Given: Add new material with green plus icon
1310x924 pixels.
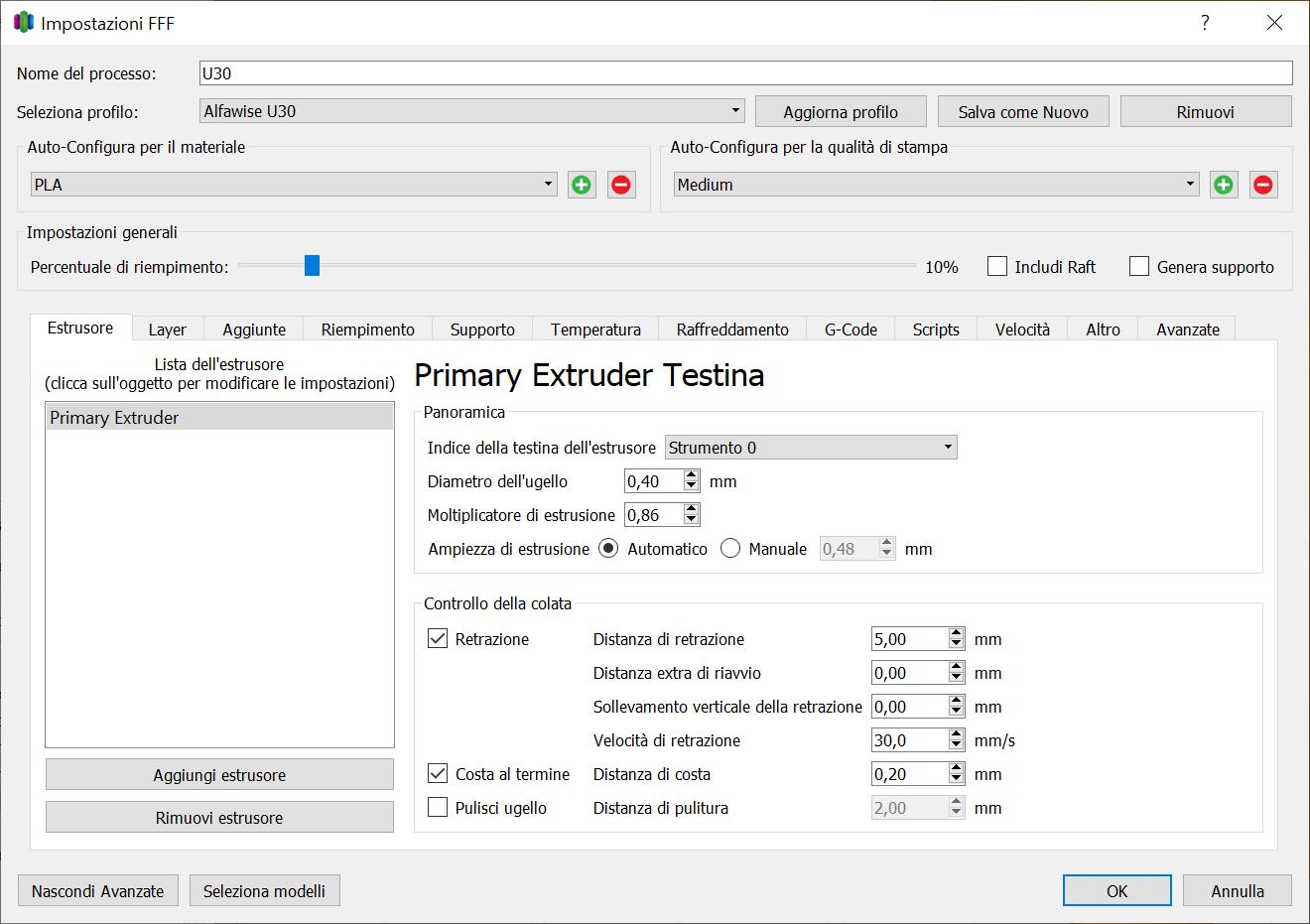Looking at the screenshot, I should [x=582, y=185].
